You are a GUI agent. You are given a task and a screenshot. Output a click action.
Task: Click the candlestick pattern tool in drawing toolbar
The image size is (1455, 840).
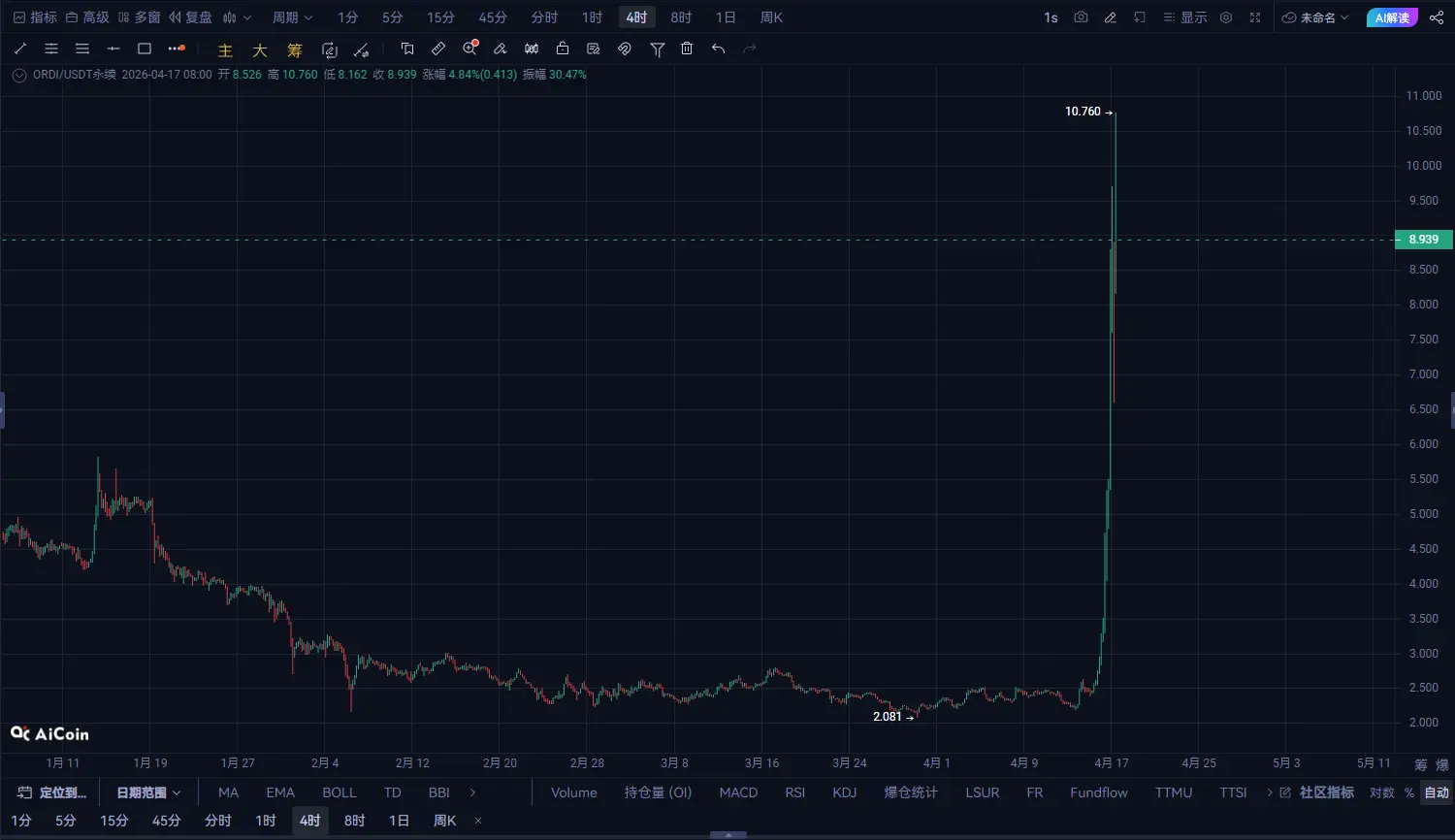(x=532, y=48)
